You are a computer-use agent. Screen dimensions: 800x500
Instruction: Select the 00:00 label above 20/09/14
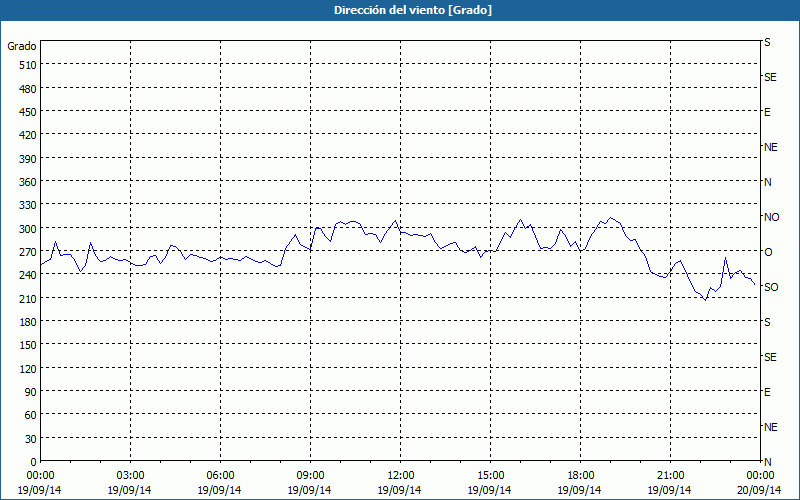click(x=760, y=476)
